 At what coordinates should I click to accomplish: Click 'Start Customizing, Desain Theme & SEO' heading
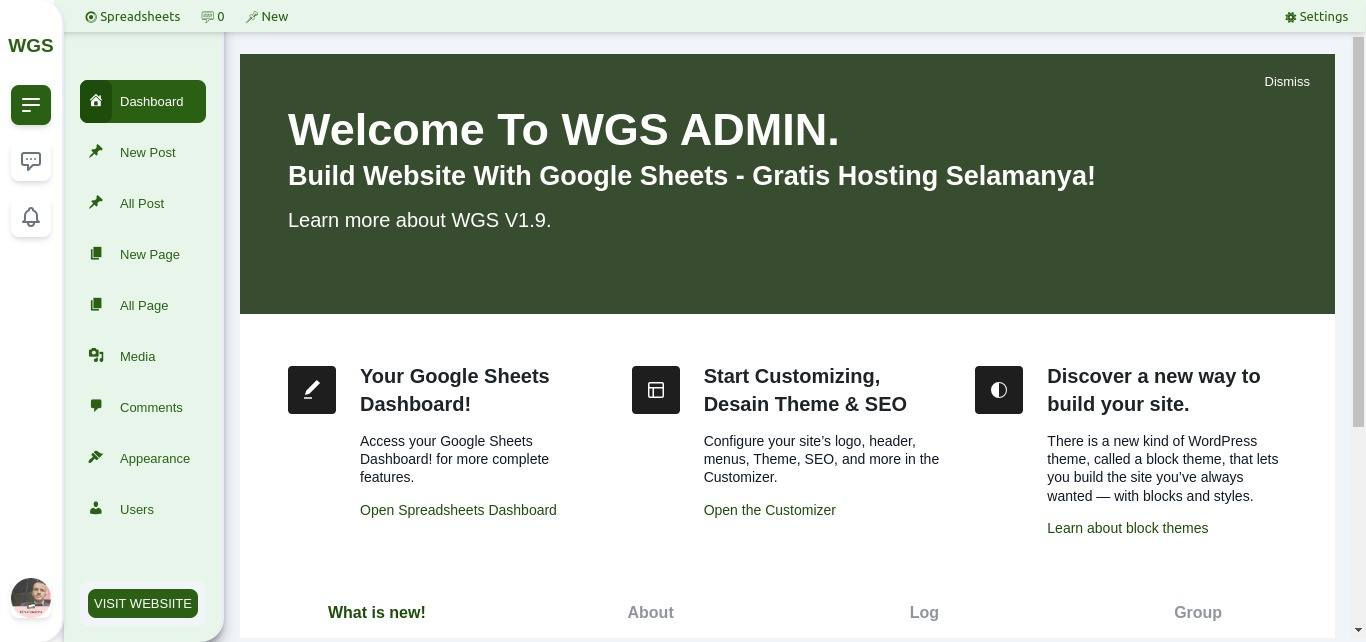click(805, 390)
